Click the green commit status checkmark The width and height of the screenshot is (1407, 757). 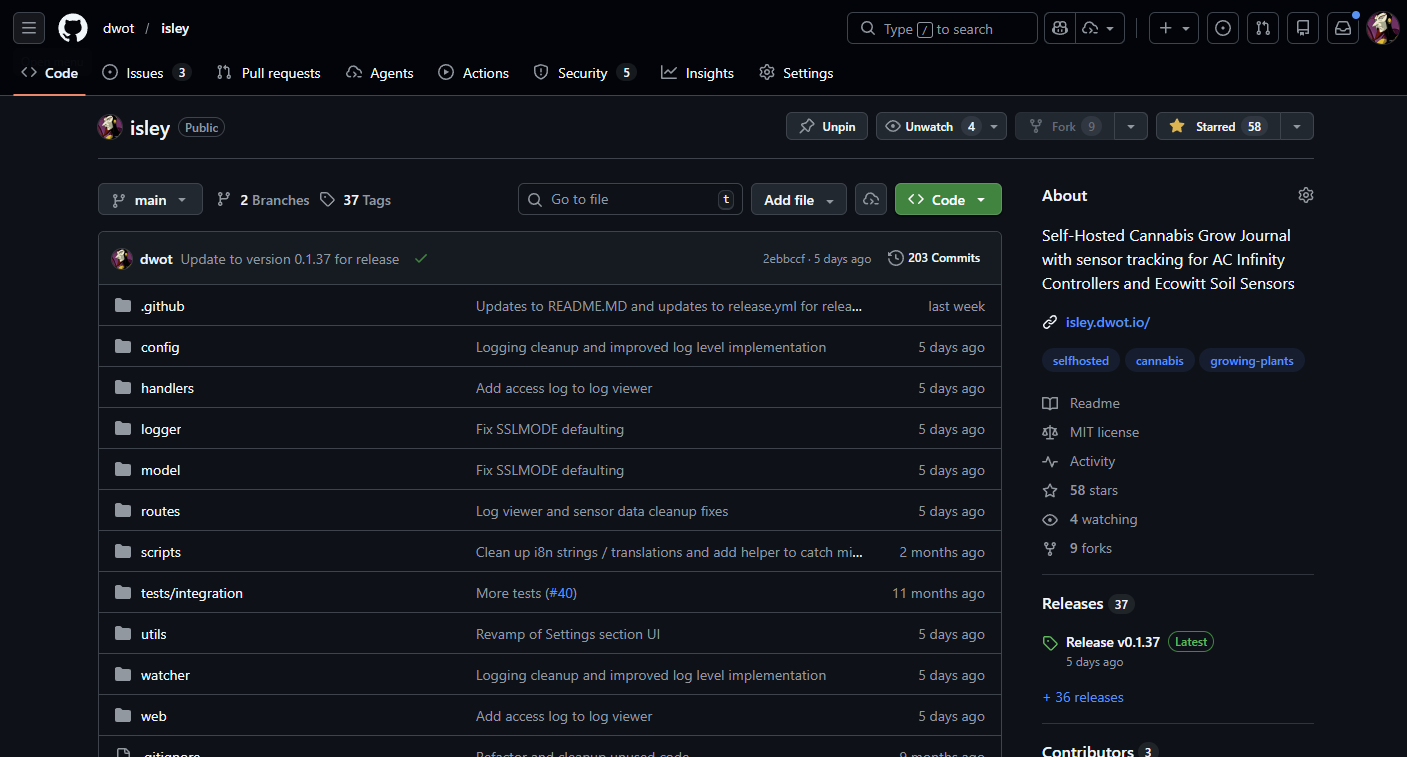[x=420, y=257]
